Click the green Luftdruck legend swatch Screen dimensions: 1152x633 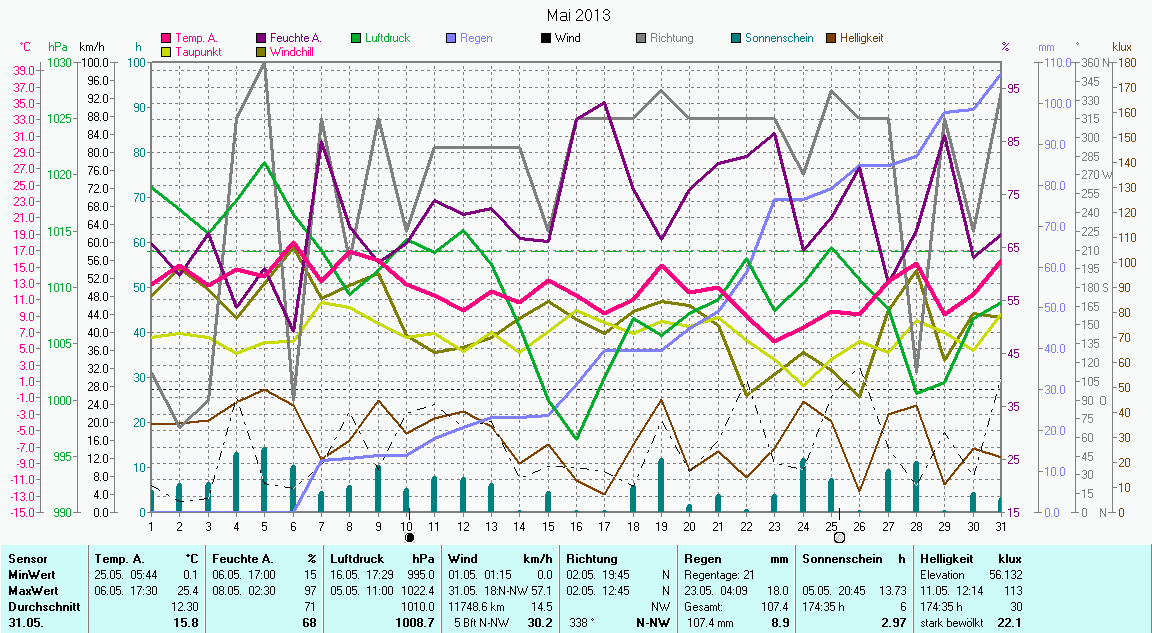click(356, 38)
